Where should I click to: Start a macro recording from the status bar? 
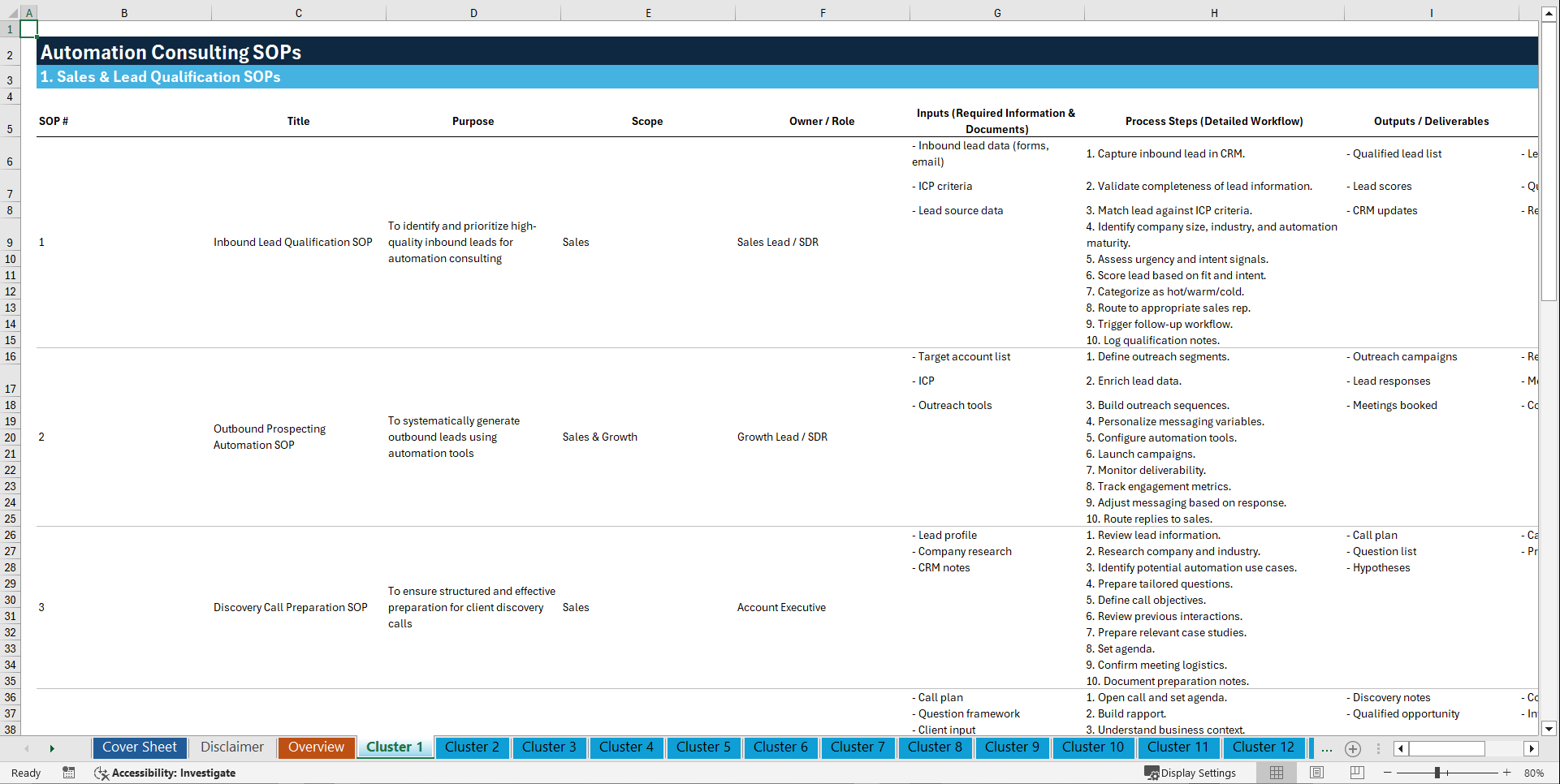tap(69, 773)
